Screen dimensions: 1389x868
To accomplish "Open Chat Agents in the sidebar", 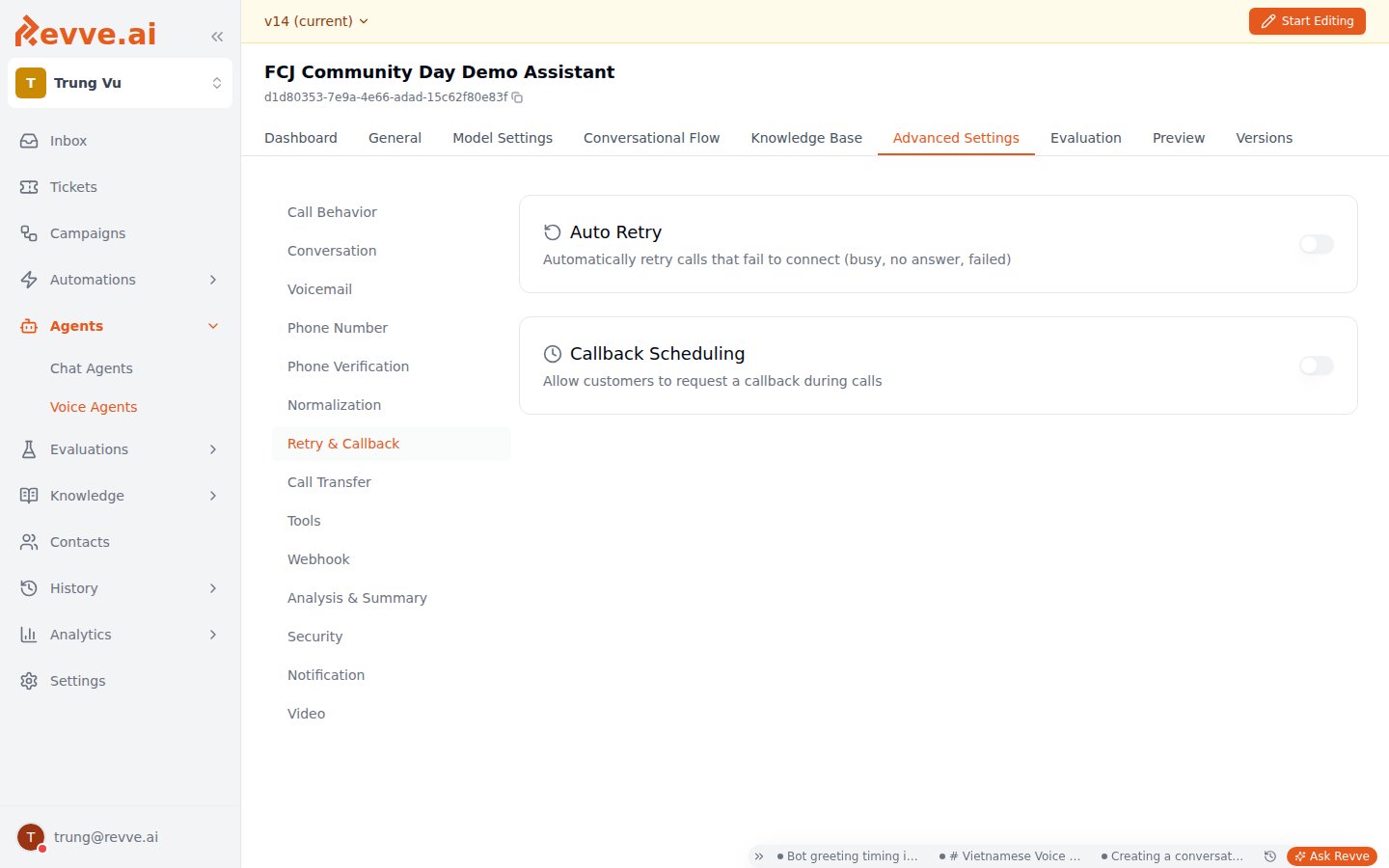I will tap(92, 368).
